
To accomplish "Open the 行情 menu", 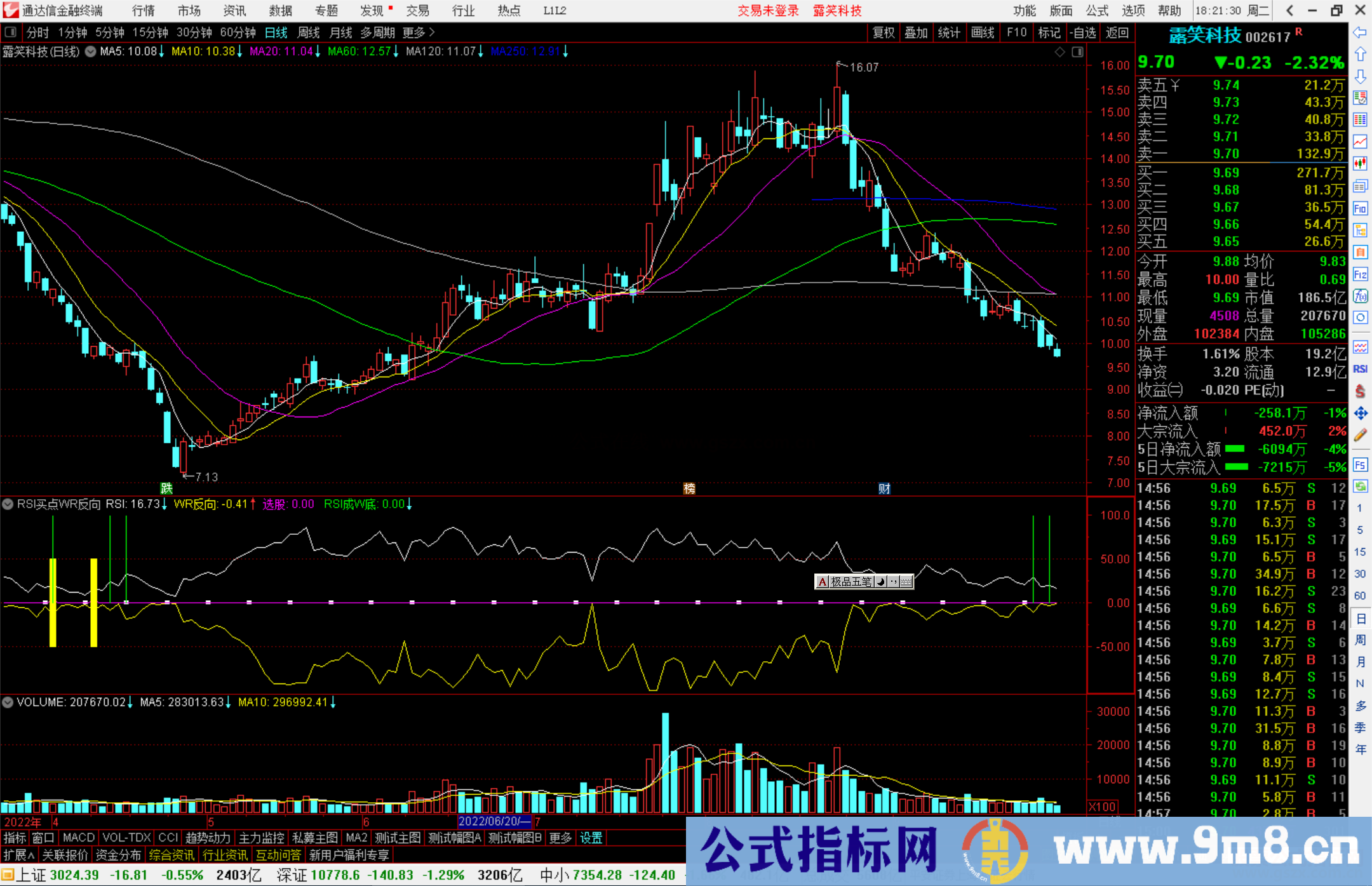I will click(144, 11).
